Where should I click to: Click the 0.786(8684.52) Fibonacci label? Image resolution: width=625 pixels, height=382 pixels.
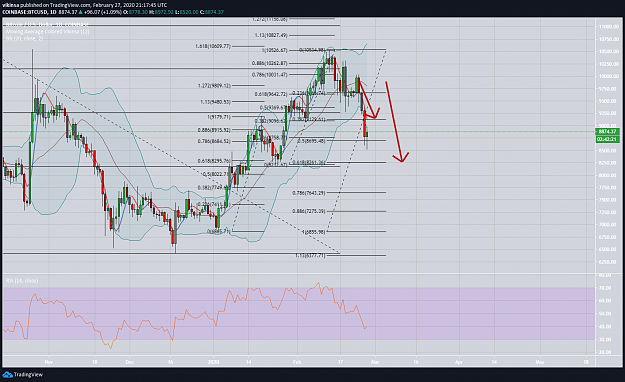[x=214, y=141]
